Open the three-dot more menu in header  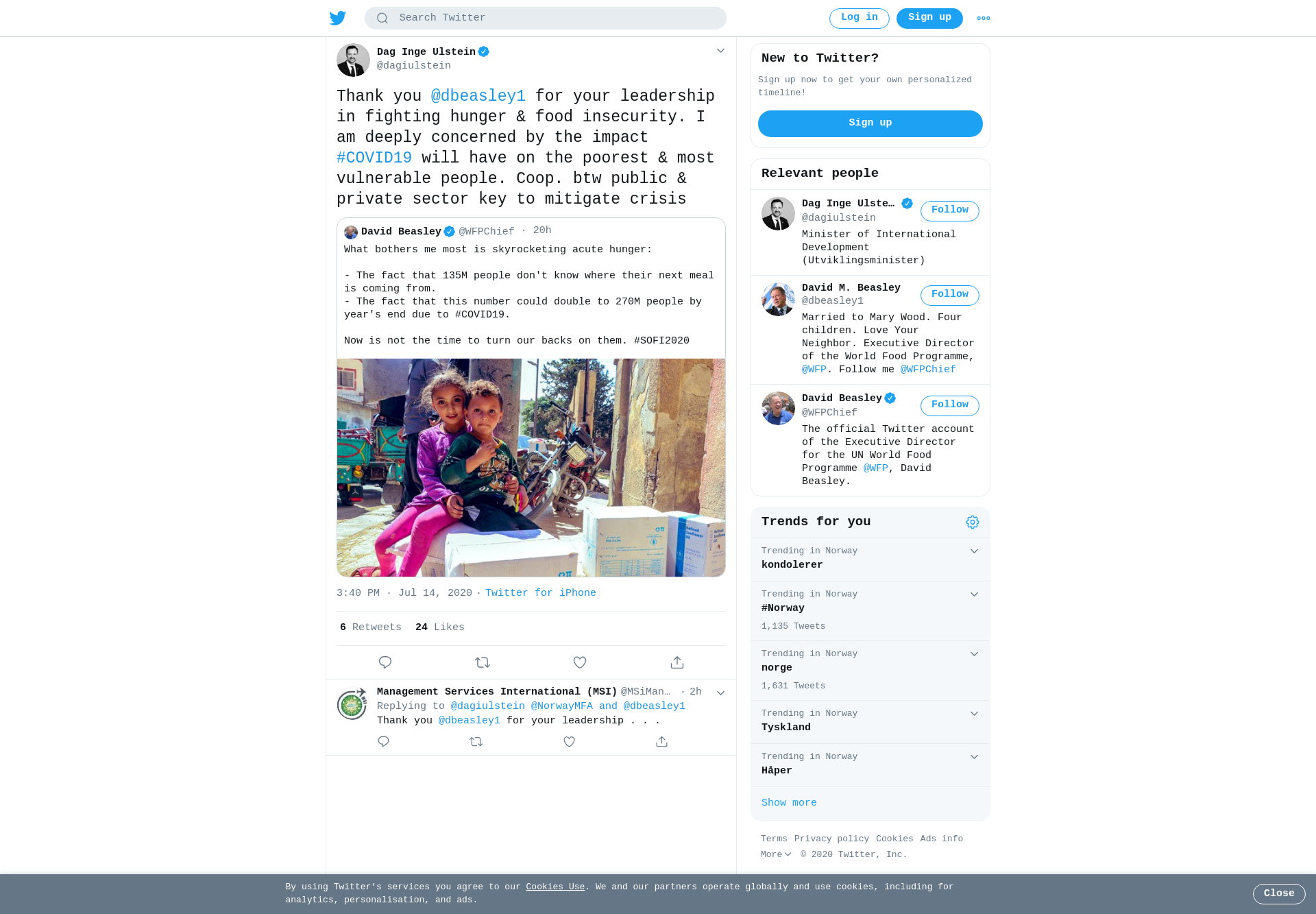(x=984, y=19)
